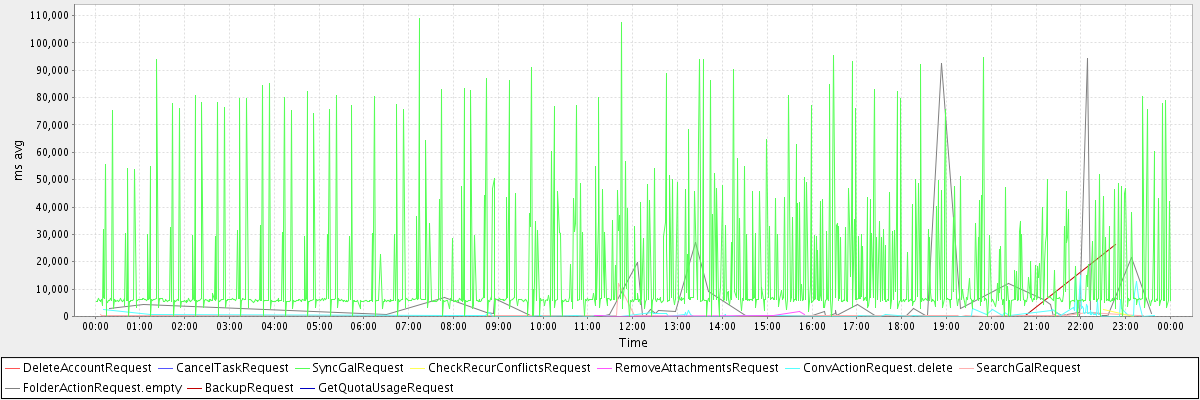This screenshot has width=1200, height=400.
Task: Select CheckRecurConflictsRequest in the legend
Action: point(509,368)
